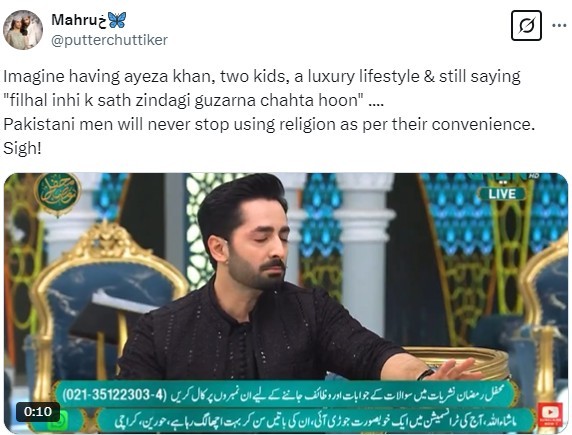Click the tweet text mentioning ayeza khan

(x=262, y=77)
